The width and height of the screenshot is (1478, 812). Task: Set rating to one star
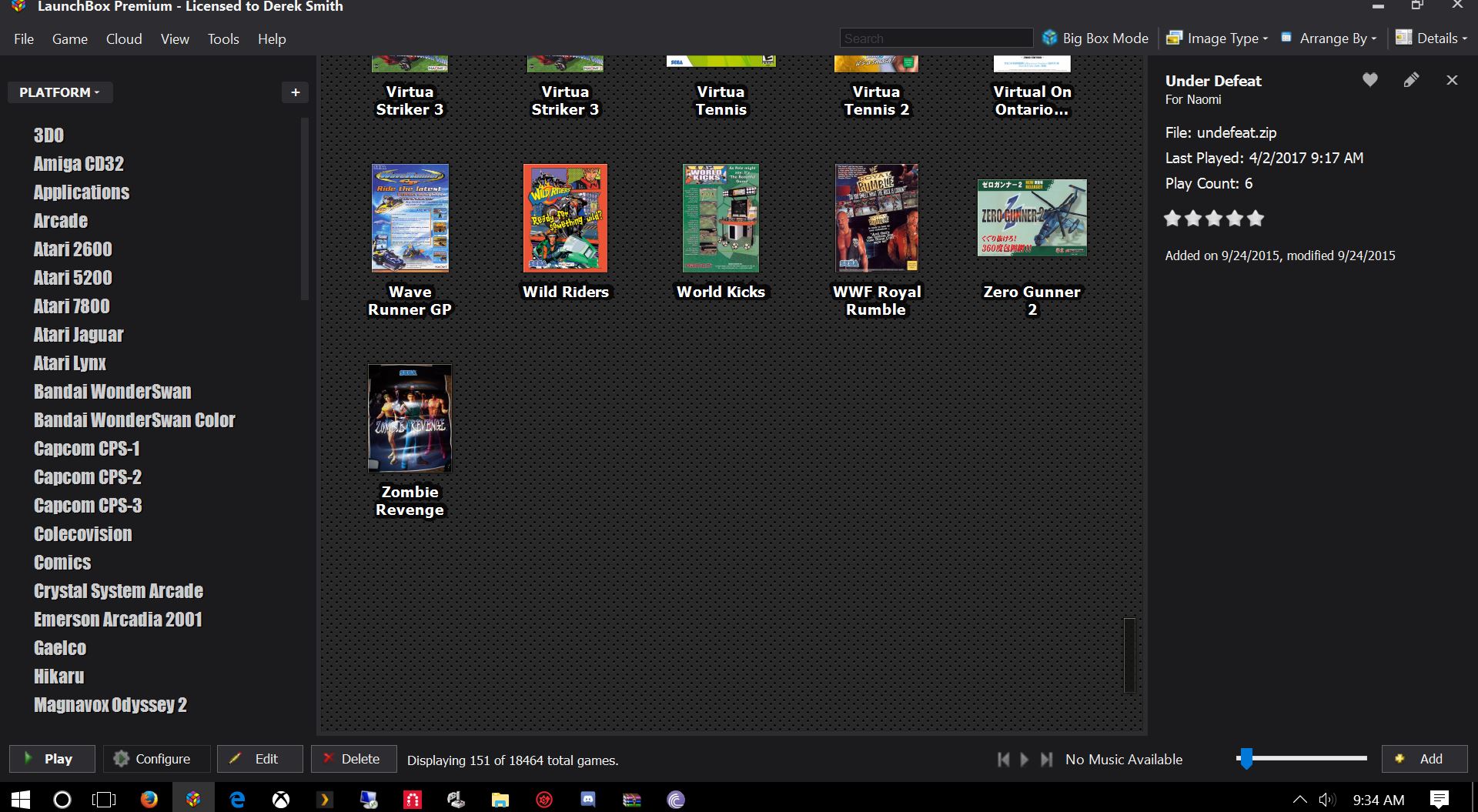(1172, 219)
